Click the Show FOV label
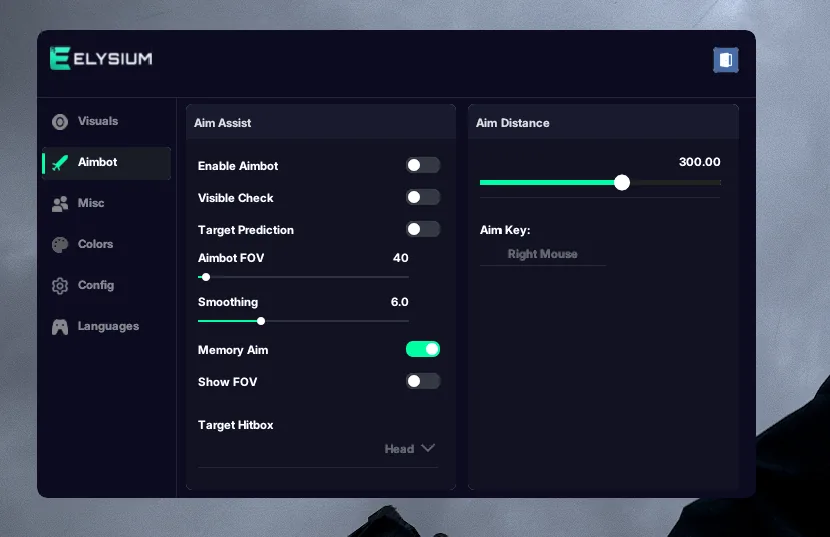This screenshot has height=537, width=830. 228,382
